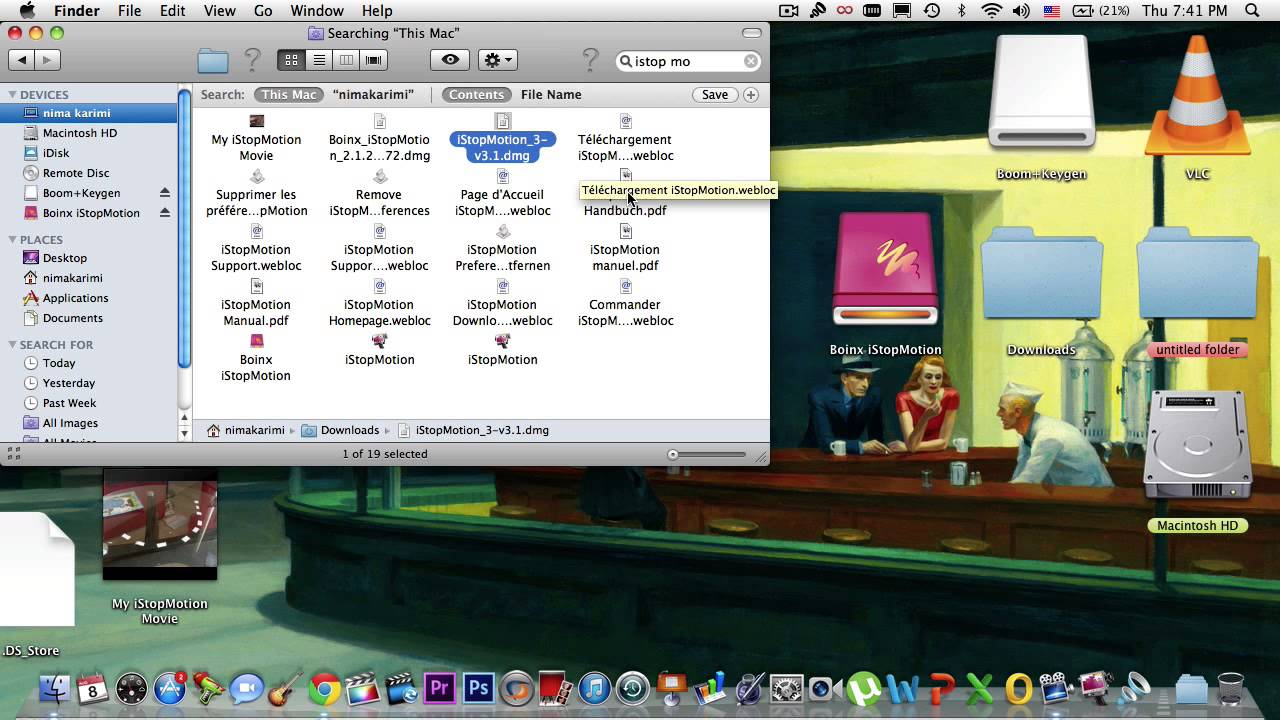Open the Edit menu
The width and height of the screenshot is (1280, 720).
point(172,11)
